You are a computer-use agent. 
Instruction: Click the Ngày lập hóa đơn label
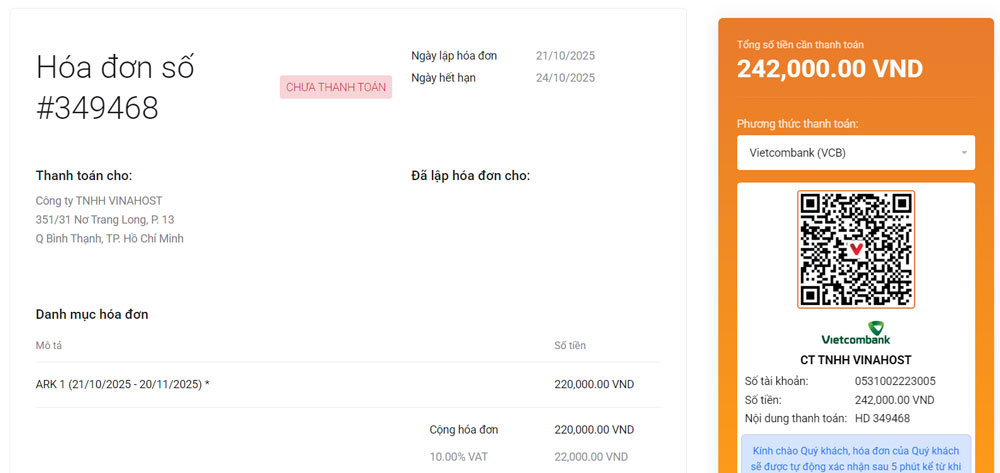tap(454, 56)
